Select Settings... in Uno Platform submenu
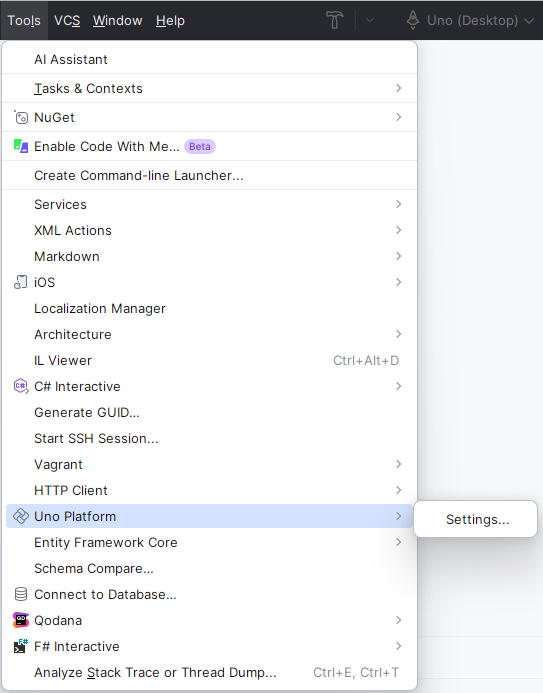The image size is (543, 693). tap(475, 519)
